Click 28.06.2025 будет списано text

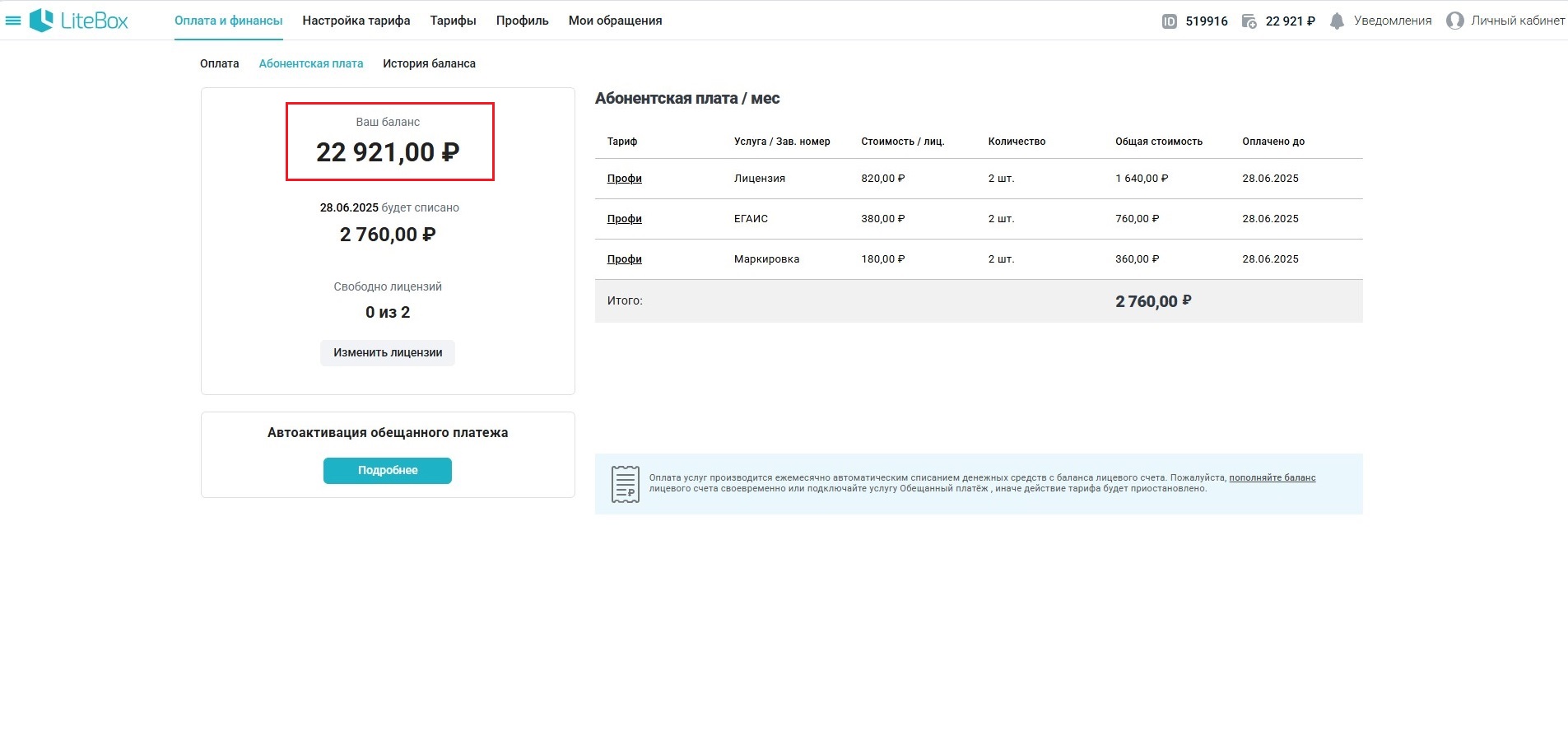(389, 207)
